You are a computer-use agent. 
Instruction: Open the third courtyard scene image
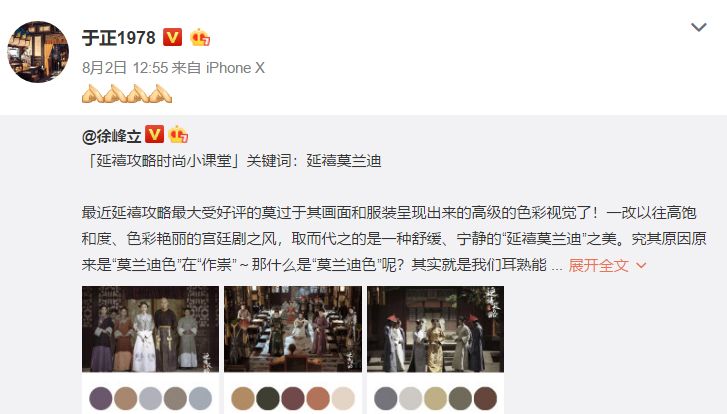[435, 329]
